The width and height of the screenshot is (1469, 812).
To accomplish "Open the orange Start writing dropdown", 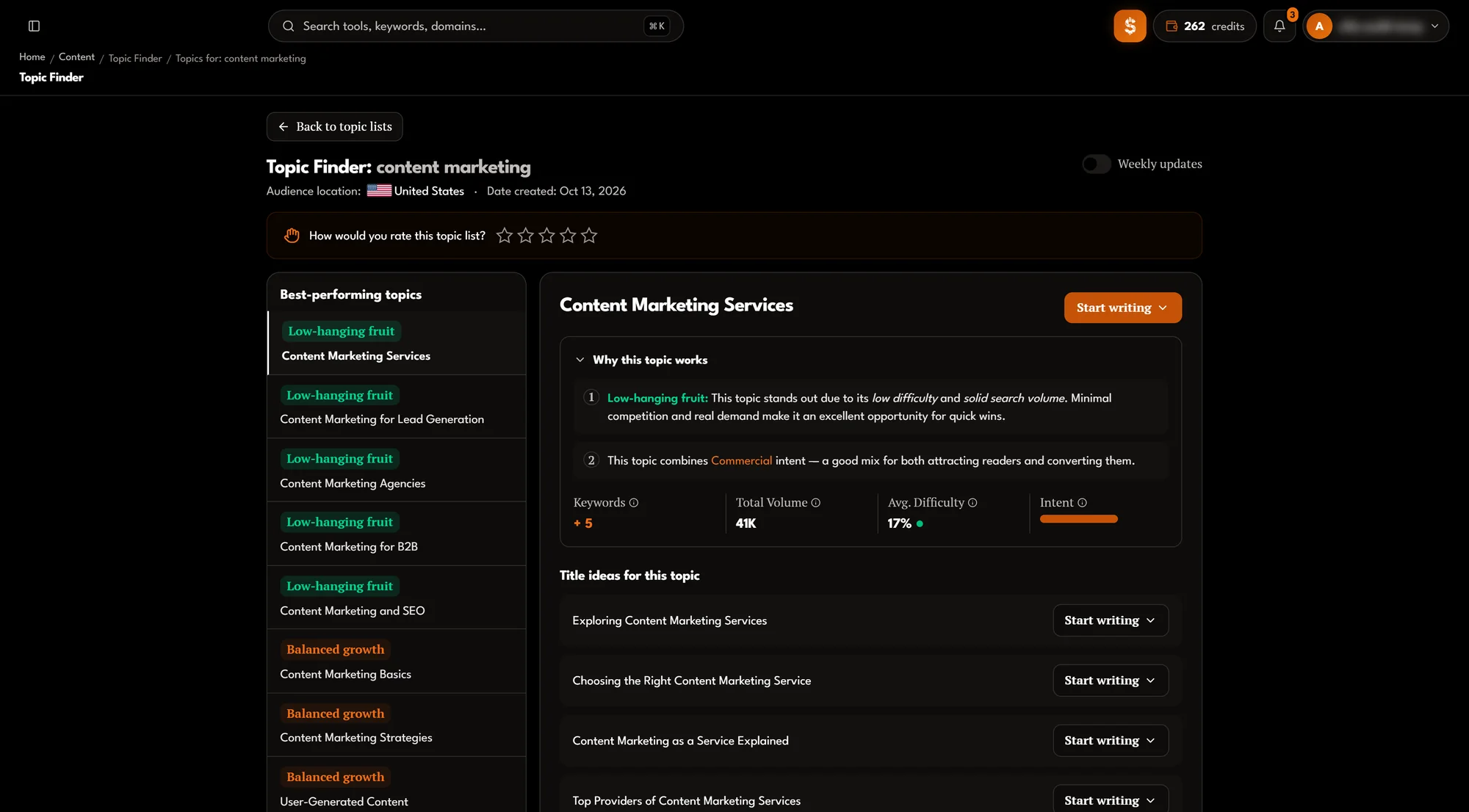I will 1122,308.
